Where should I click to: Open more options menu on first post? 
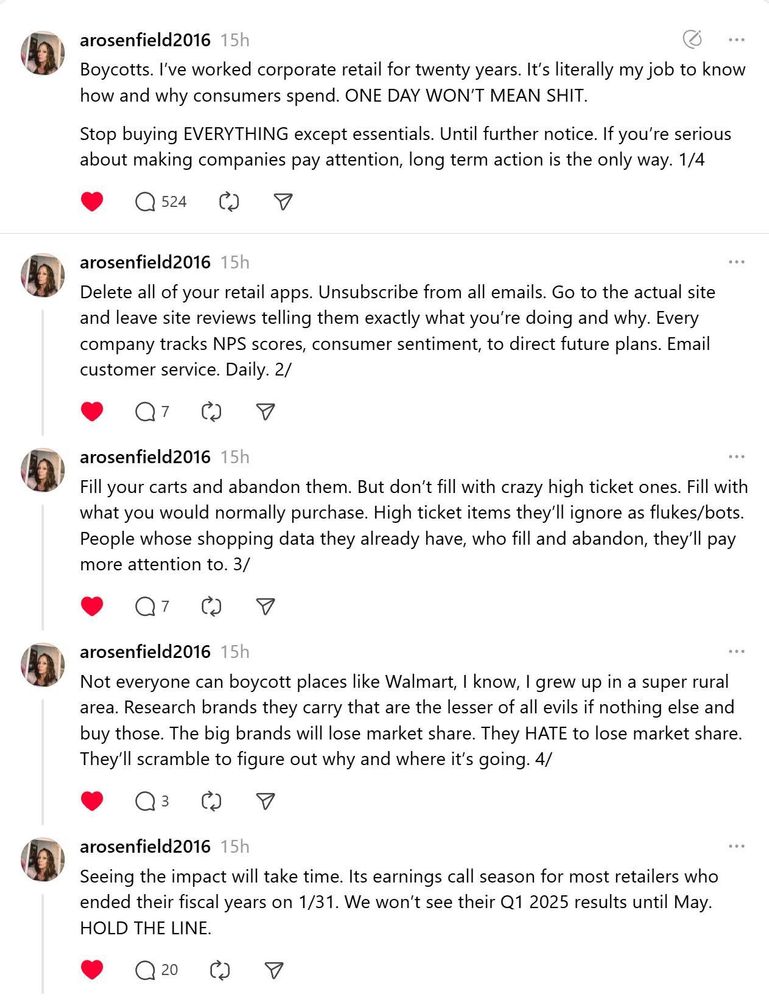tap(737, 40)
